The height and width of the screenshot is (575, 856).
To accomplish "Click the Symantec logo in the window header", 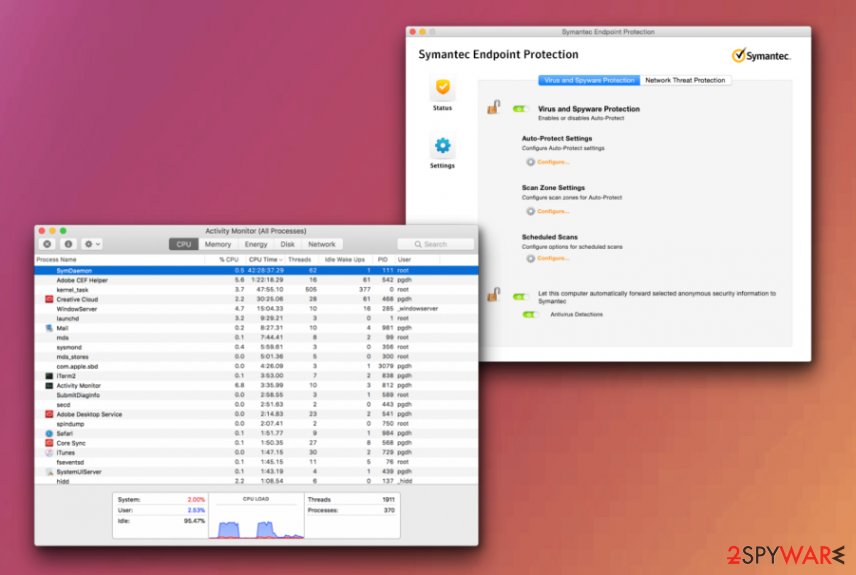I will click(761, 56).
